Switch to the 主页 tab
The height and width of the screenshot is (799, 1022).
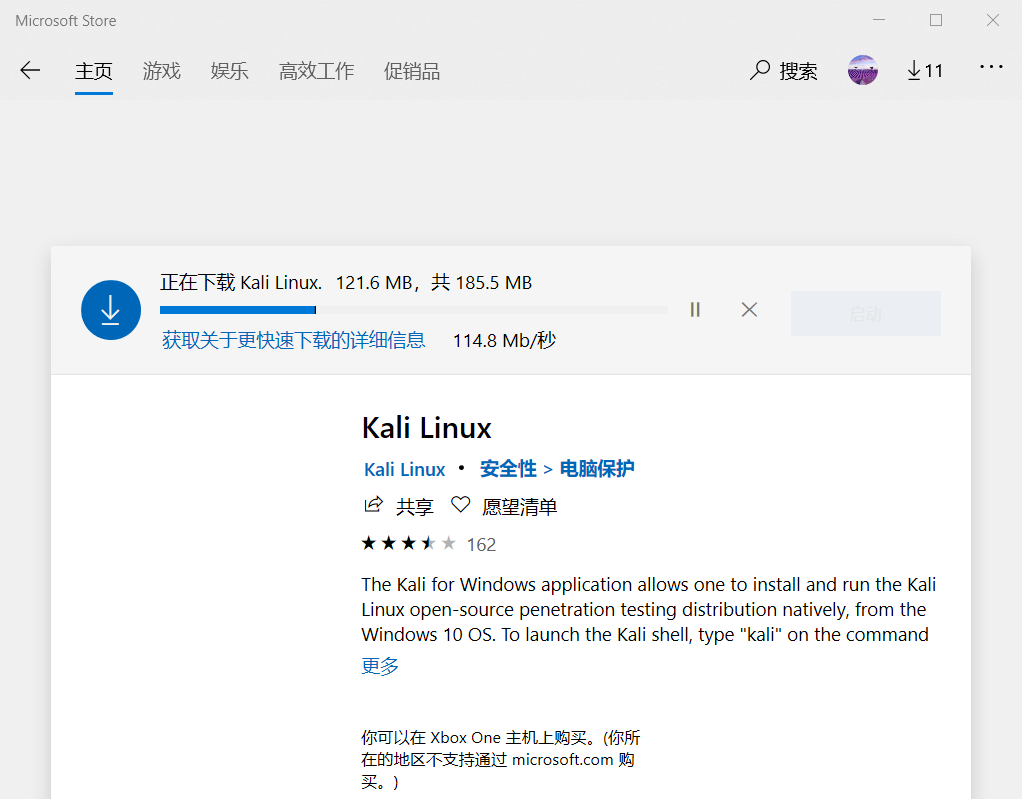click(x=94, y=71)
